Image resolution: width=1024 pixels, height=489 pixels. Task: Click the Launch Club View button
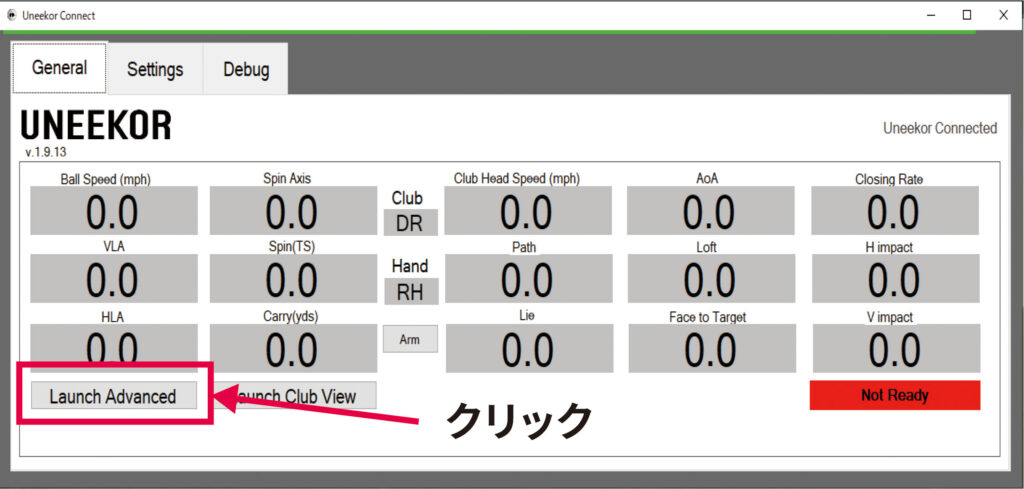(x=295, y=396)
